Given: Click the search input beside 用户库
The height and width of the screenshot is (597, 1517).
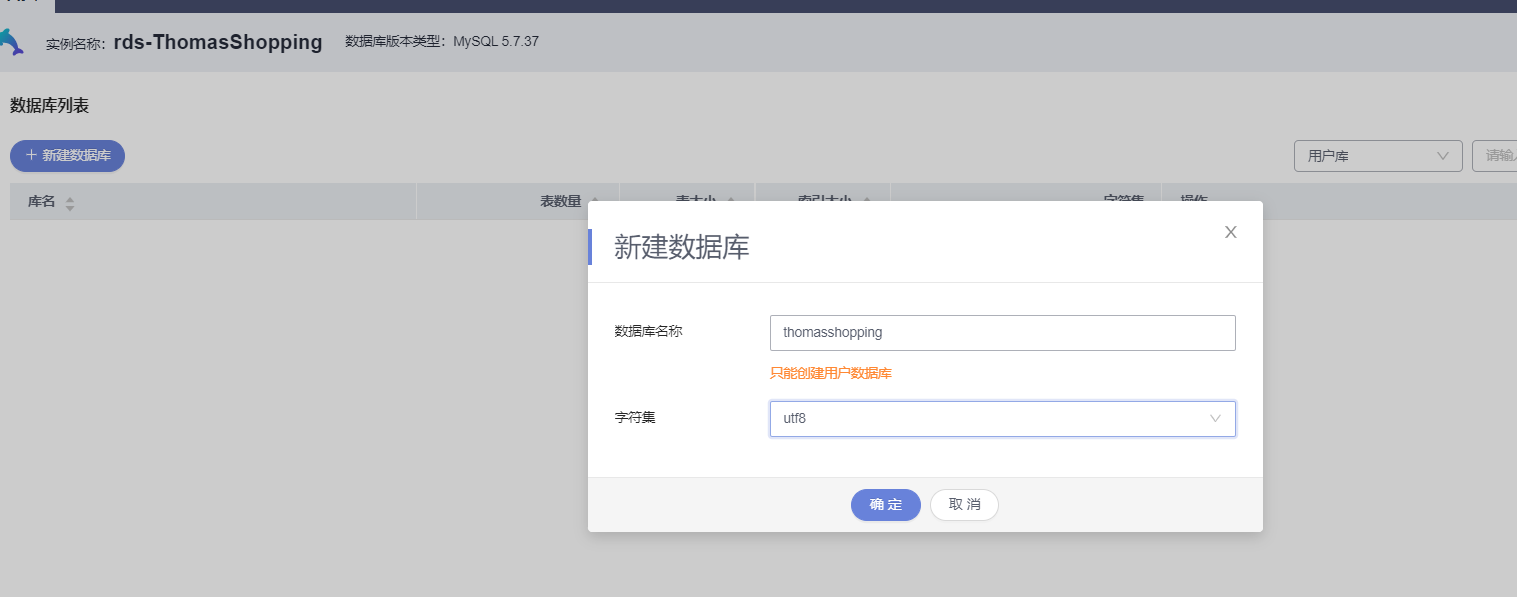Looking at the screenshot, I should coord(1495,156).
